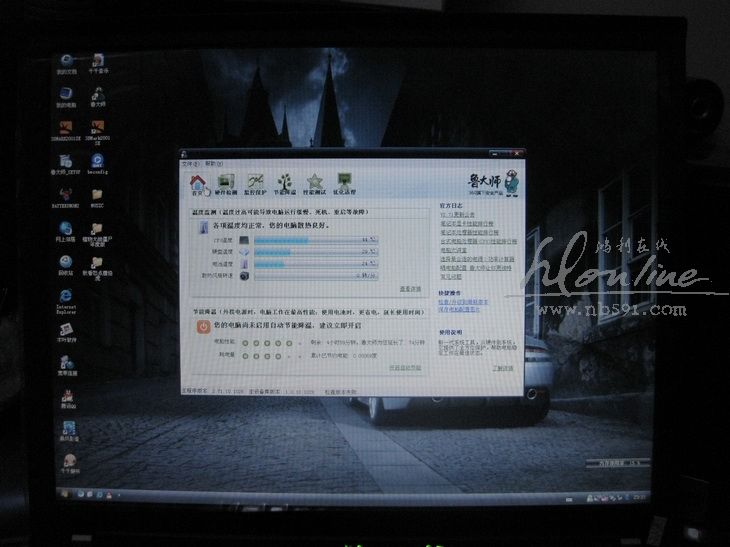The width and height of the screenshot is (730, 547).
Task: Open the 监控保护 monitoring protection tab
Action: pos(255,184)
